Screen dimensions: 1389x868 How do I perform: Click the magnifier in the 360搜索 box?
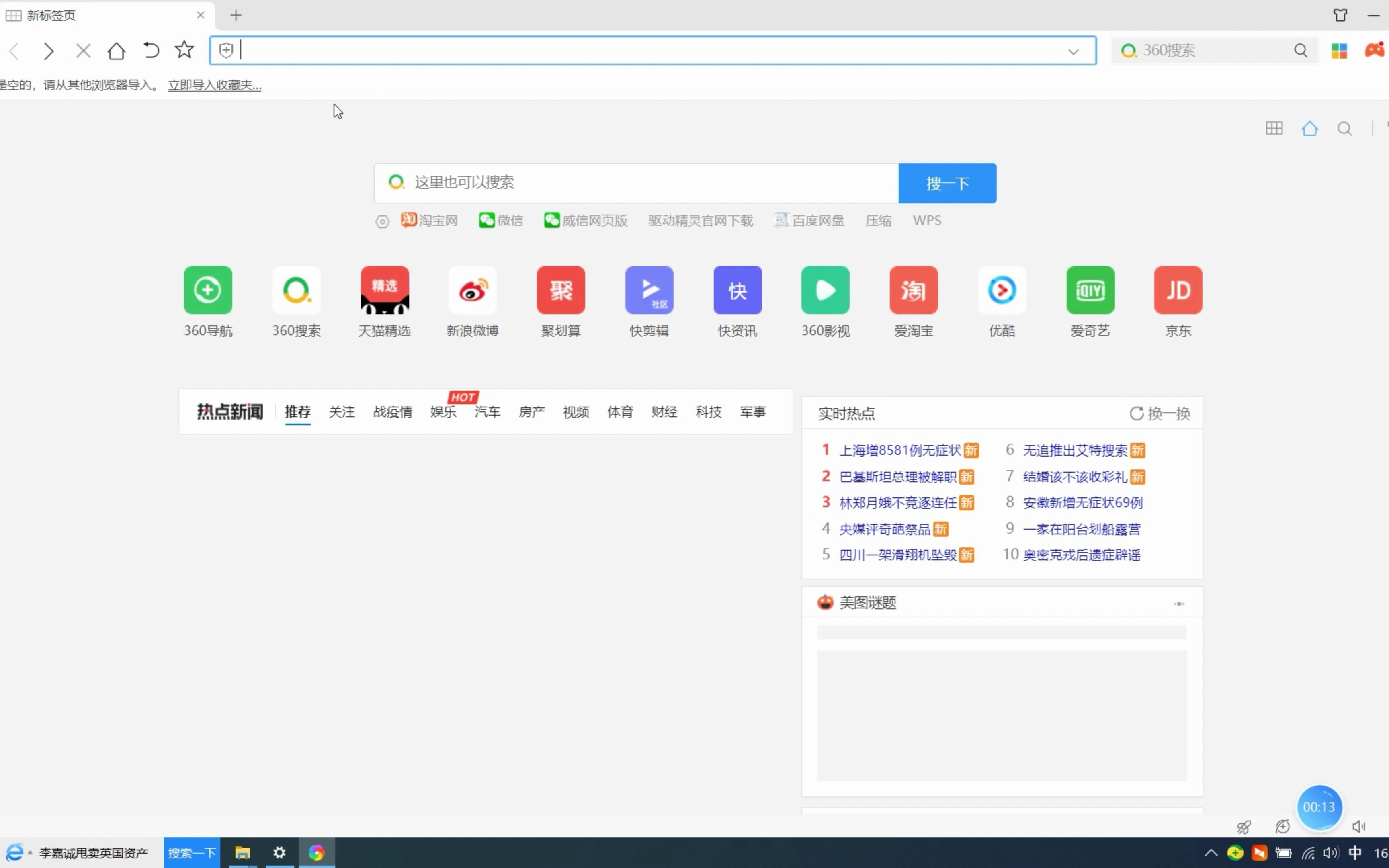click(1301, 51)
